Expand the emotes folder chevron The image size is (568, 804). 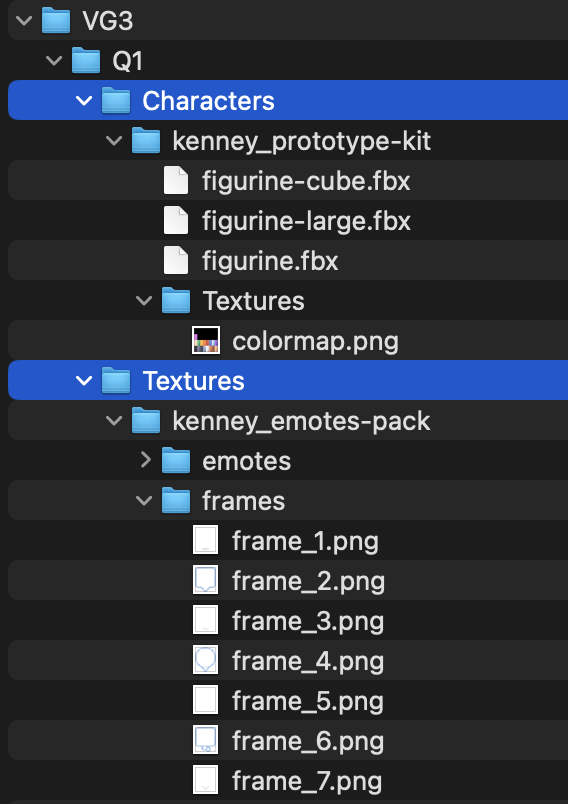[146, 460]
